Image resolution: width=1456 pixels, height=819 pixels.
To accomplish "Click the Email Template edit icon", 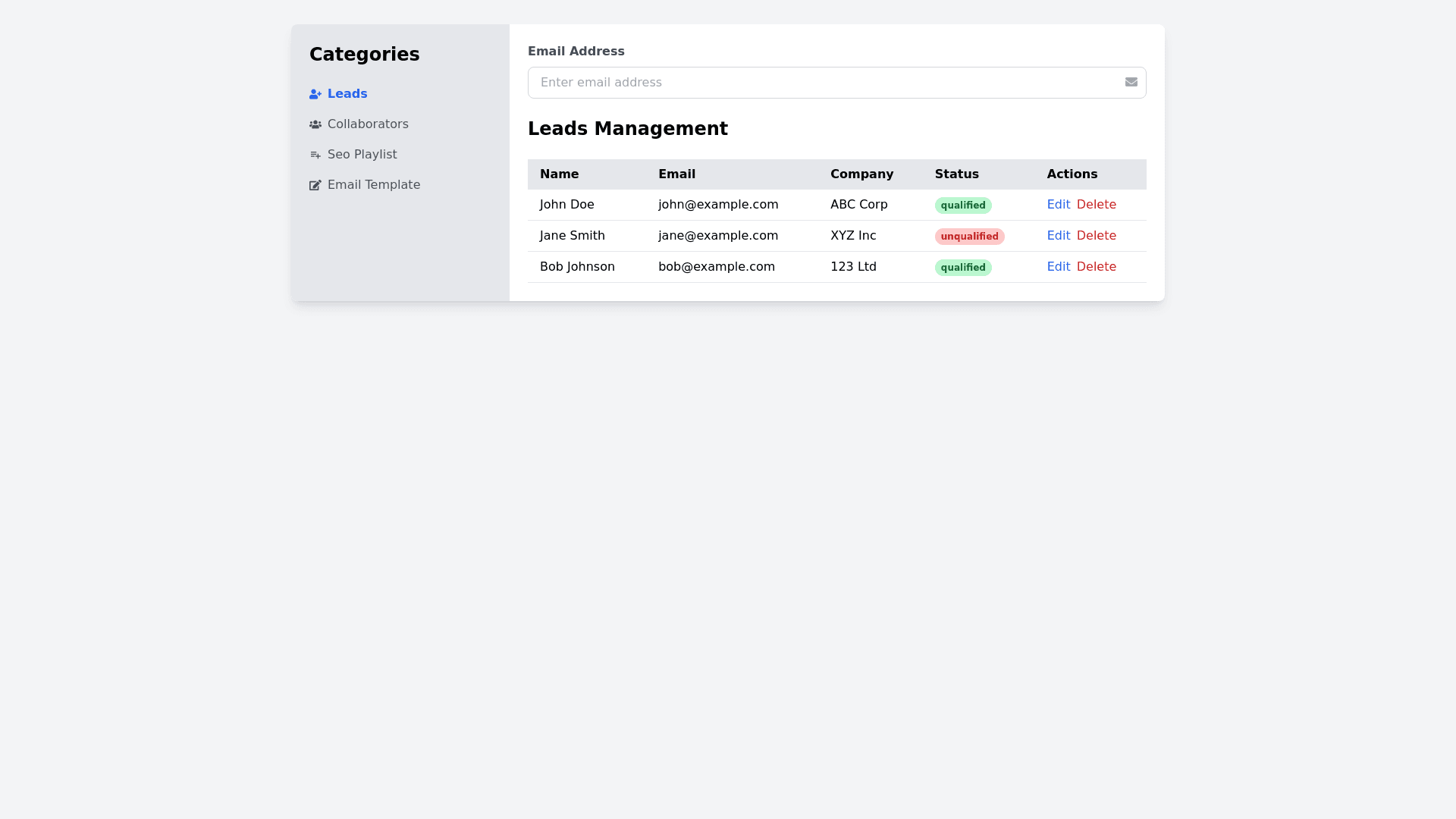I will (x=315, y=186).
